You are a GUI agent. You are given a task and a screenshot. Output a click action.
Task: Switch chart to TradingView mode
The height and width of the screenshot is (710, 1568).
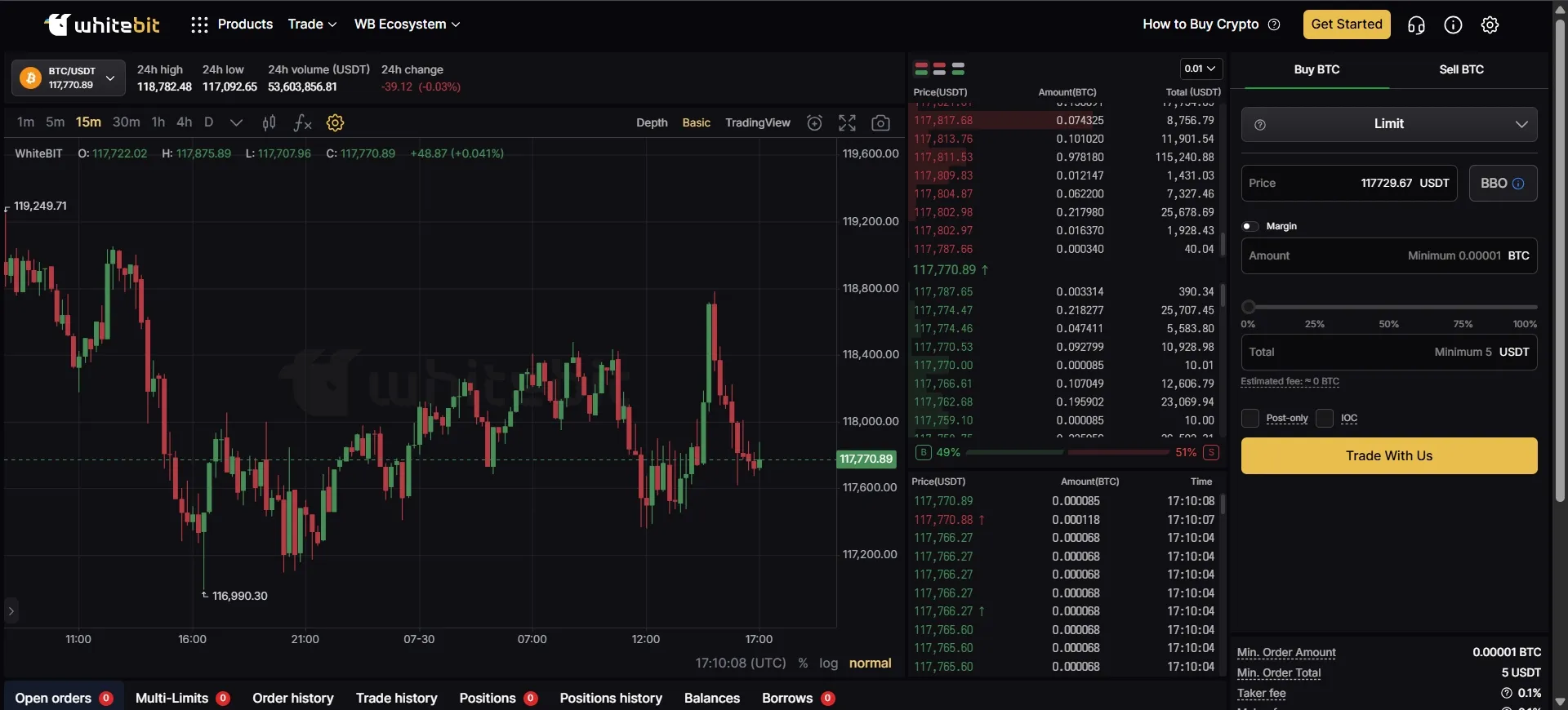[x=757, y=122]
